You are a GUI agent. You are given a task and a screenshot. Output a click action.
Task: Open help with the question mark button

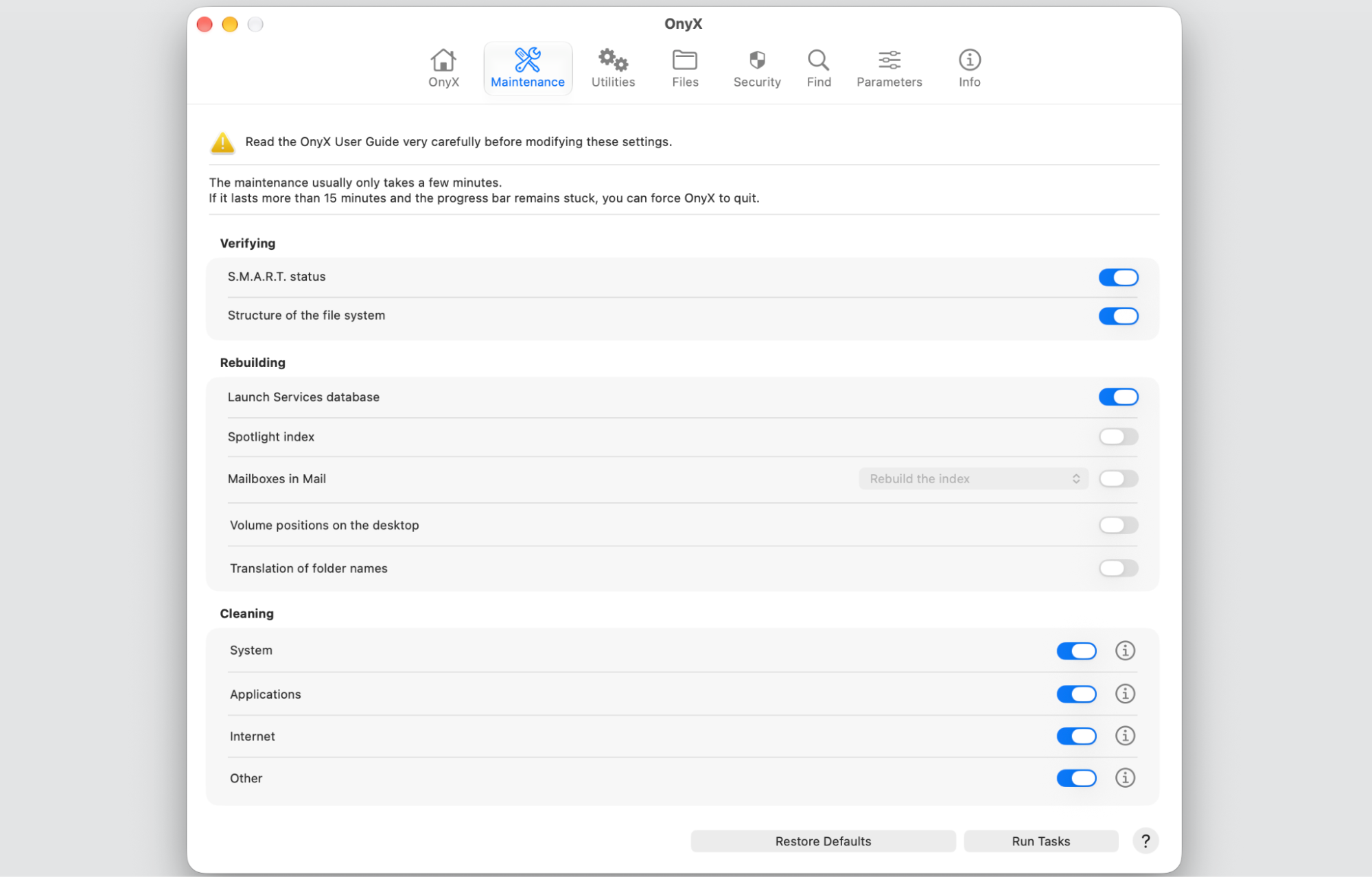point(1145,841)
